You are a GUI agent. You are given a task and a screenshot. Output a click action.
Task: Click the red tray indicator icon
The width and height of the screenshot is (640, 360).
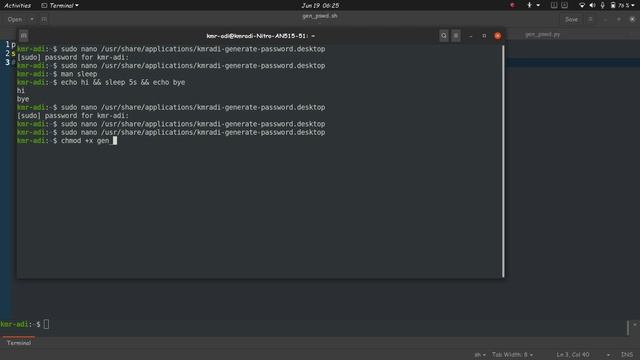point(513,5)
